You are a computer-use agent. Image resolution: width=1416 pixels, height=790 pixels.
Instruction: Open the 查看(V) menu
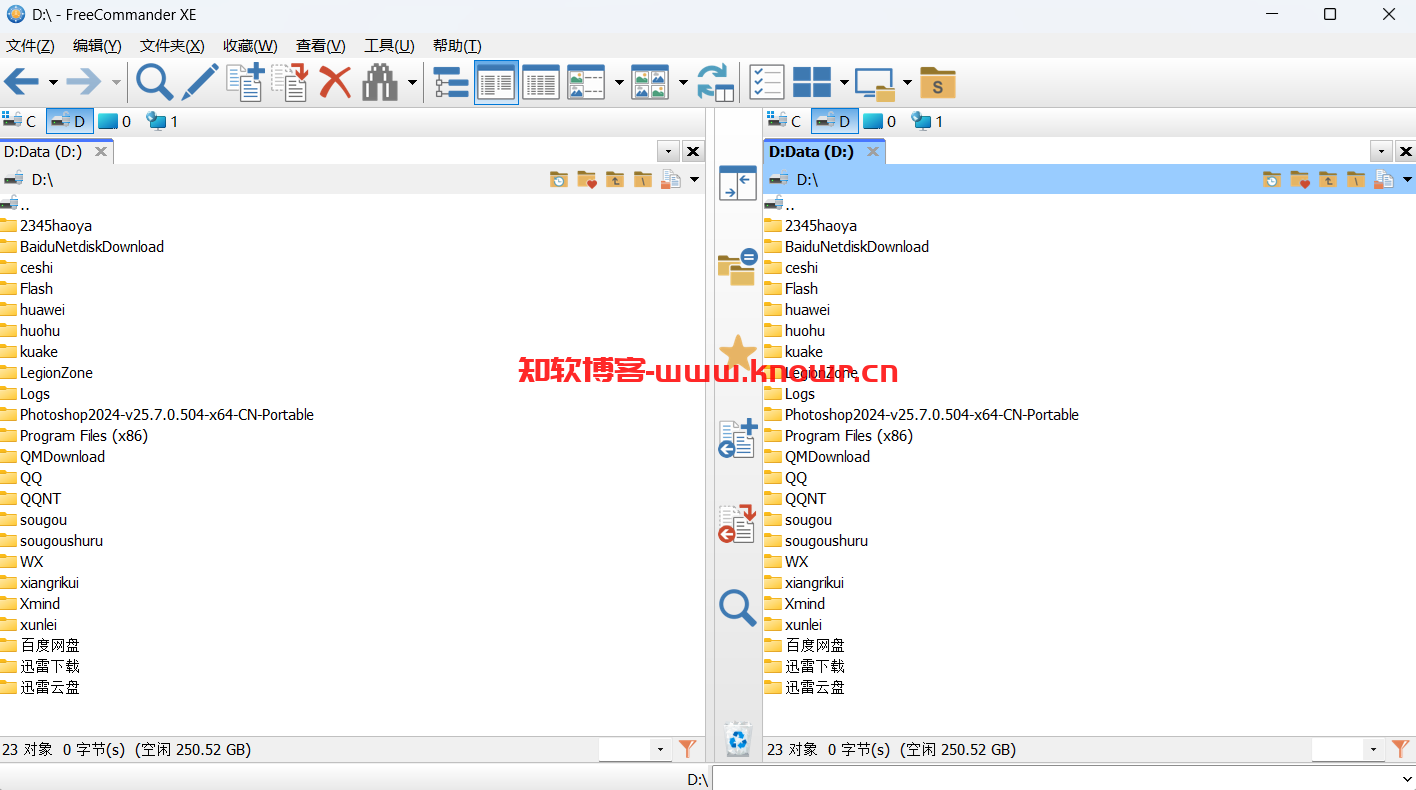(320, 46)
